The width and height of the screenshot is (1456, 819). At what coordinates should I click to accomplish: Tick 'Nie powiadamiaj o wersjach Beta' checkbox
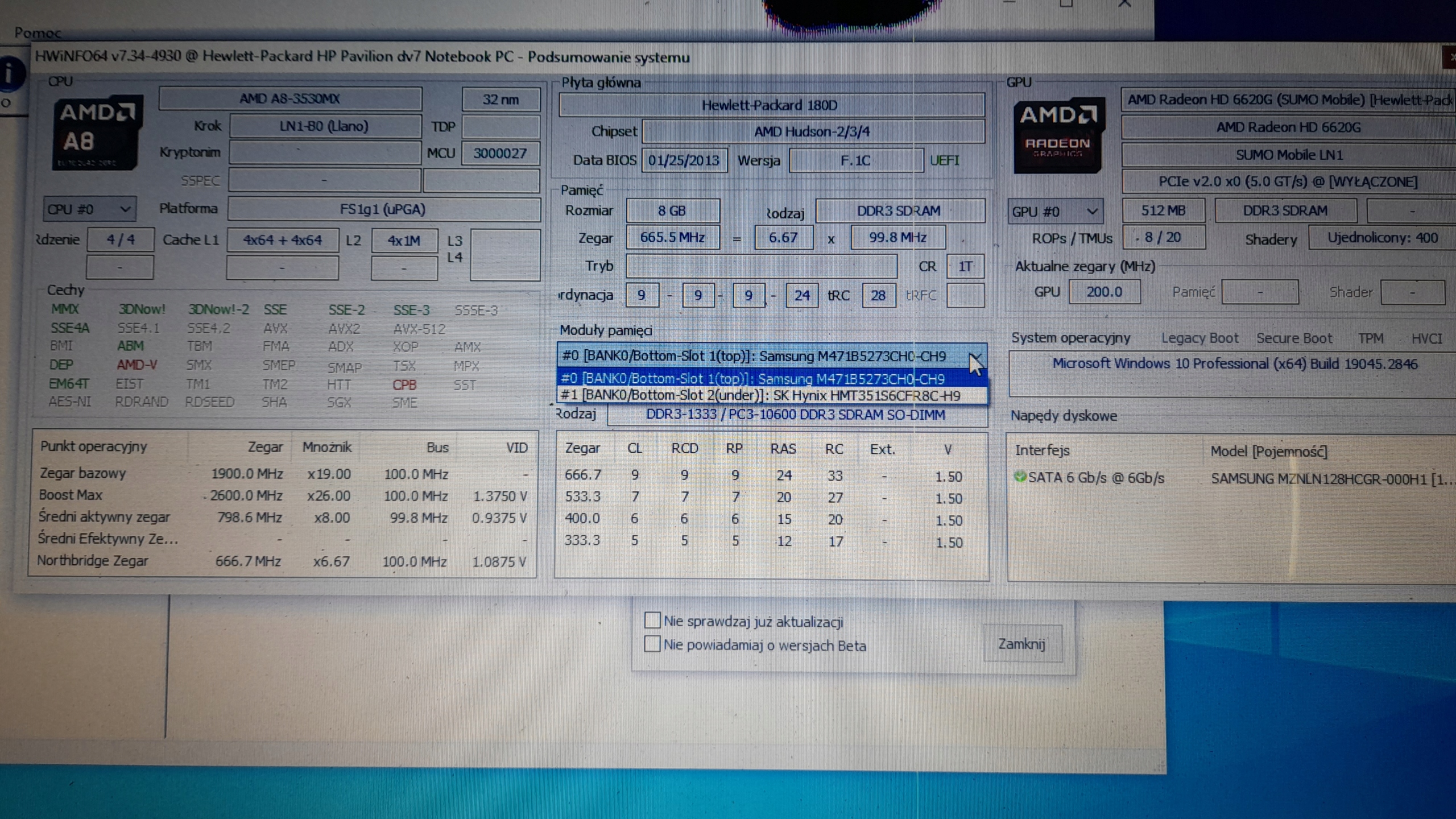click(652, 644)
